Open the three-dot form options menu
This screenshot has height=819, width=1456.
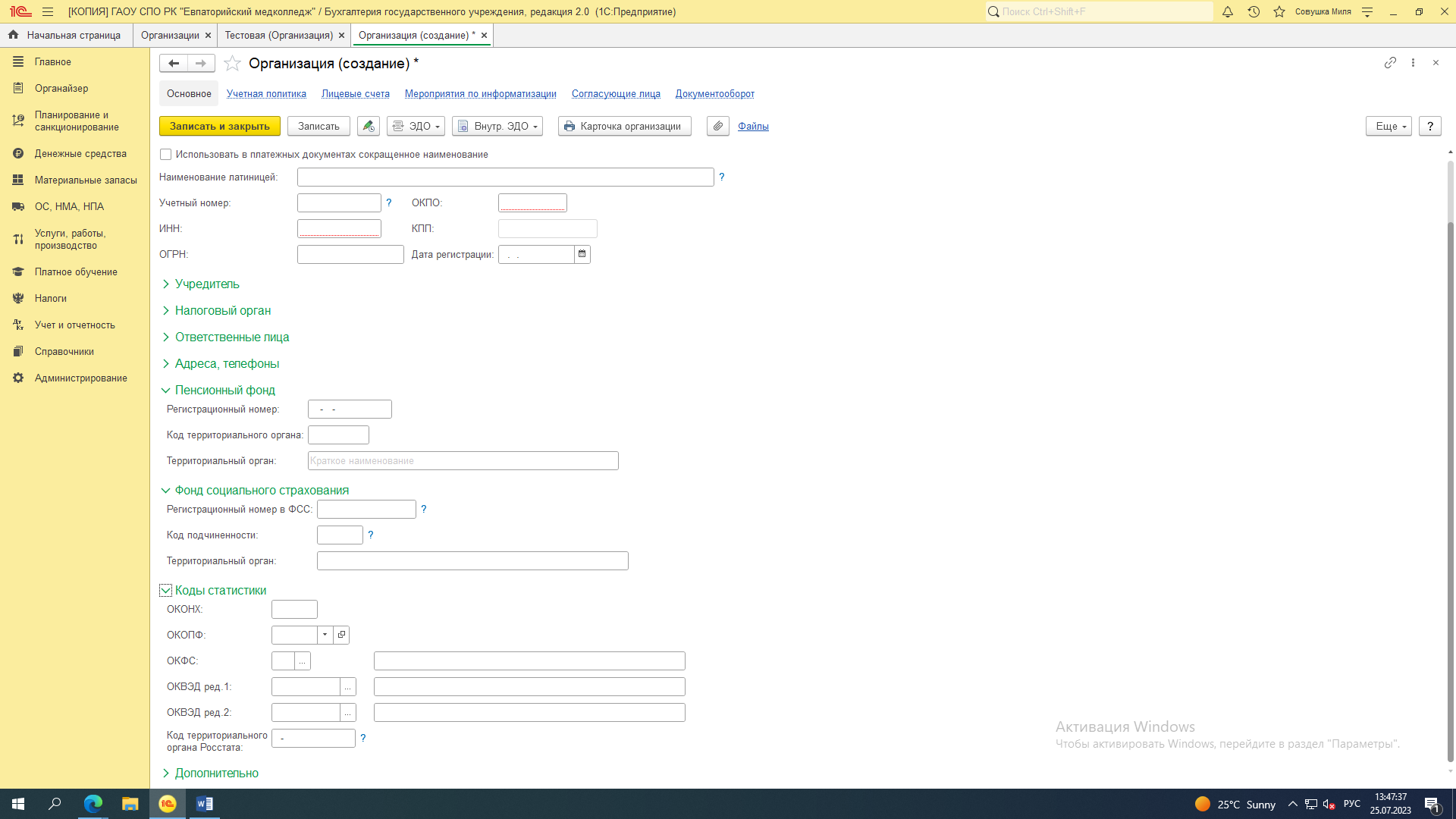[x=1413, y=63]
